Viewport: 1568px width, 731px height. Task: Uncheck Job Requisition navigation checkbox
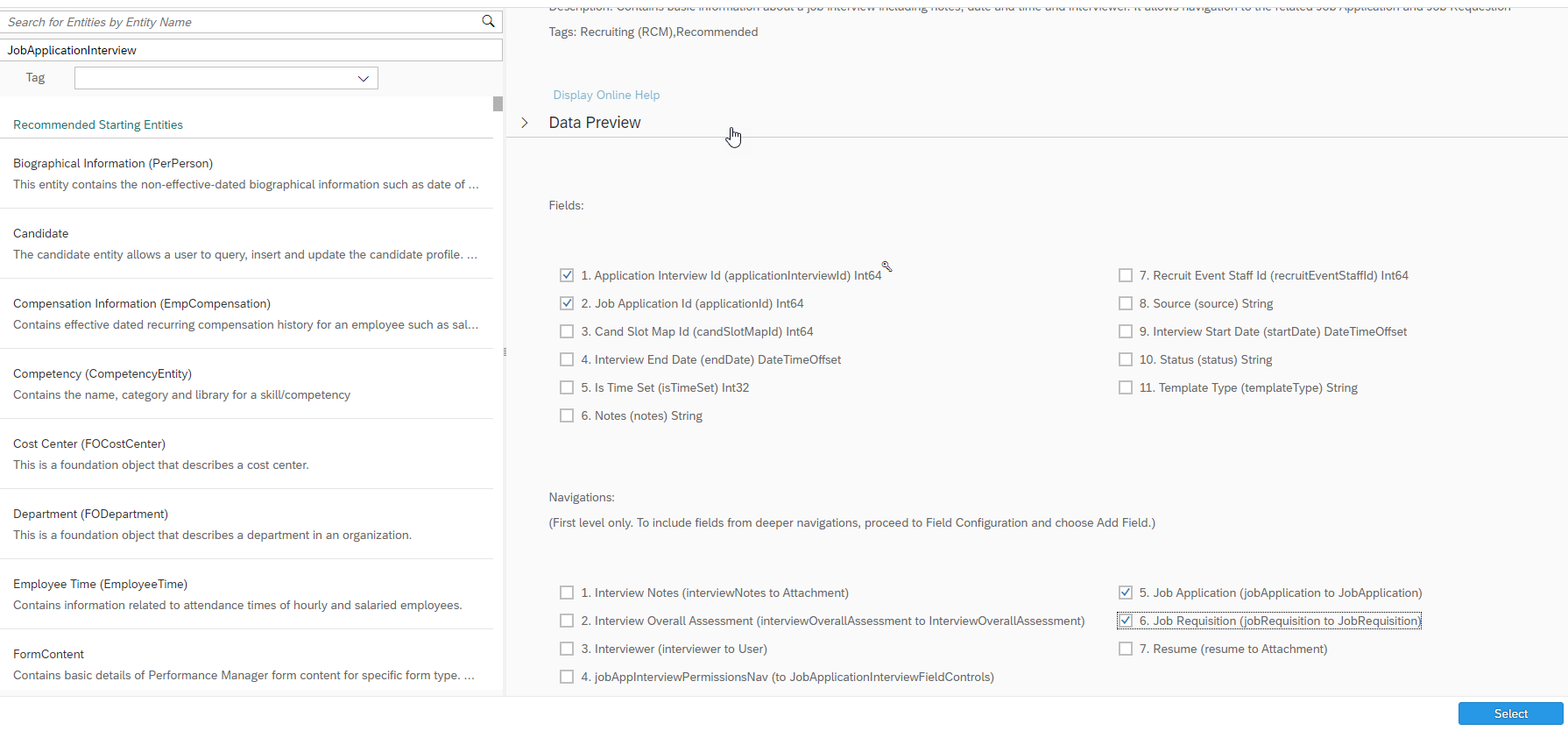point(1126,621)
